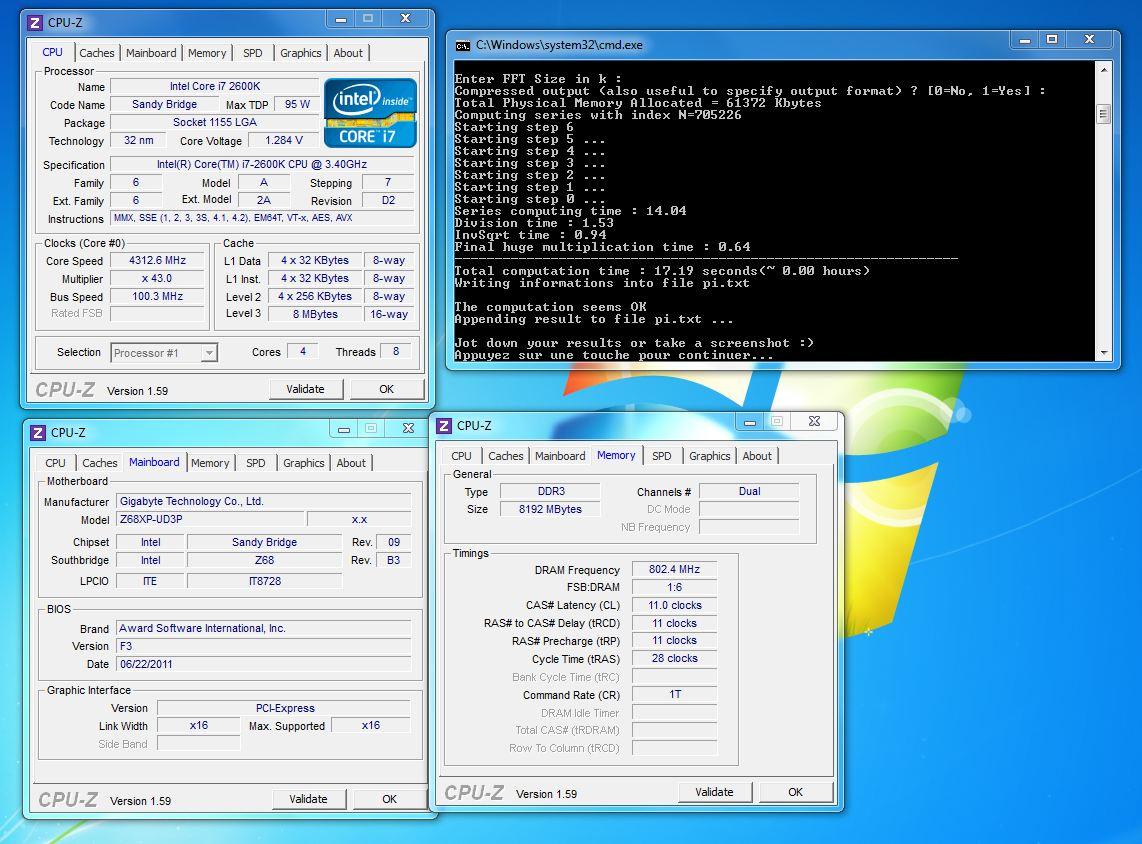Click the Core Speed value 4312.6 MHz
Viewport: 1142px width, 844px height.
pyautogui.click(x=157, y=261)
